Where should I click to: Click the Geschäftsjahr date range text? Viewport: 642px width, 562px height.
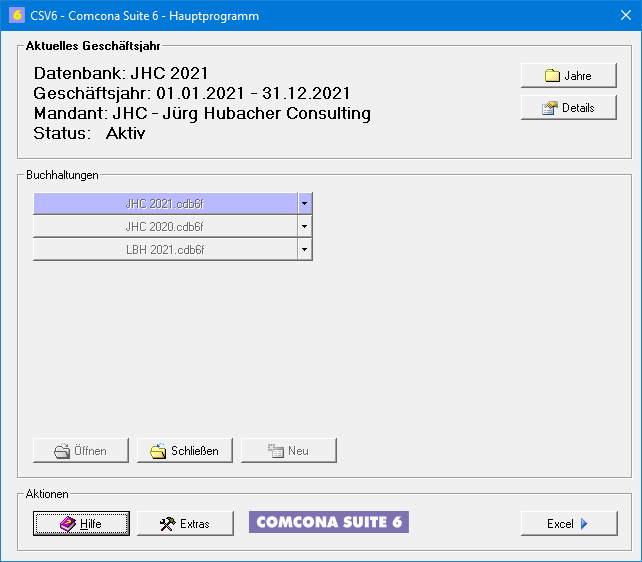[192, 93]
